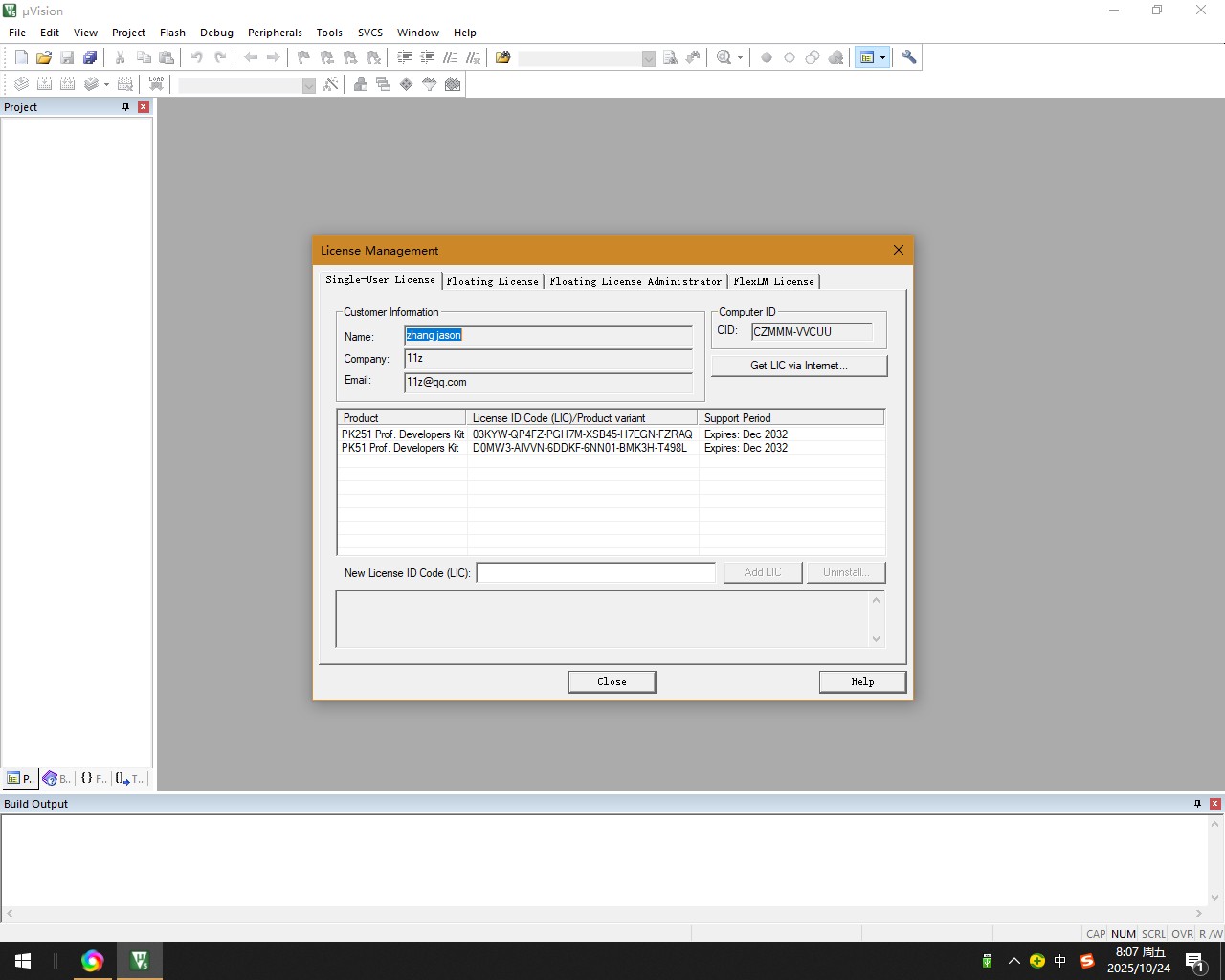Click the New file icon
This screenshot has width=1225, height=980.
(21, 57)
